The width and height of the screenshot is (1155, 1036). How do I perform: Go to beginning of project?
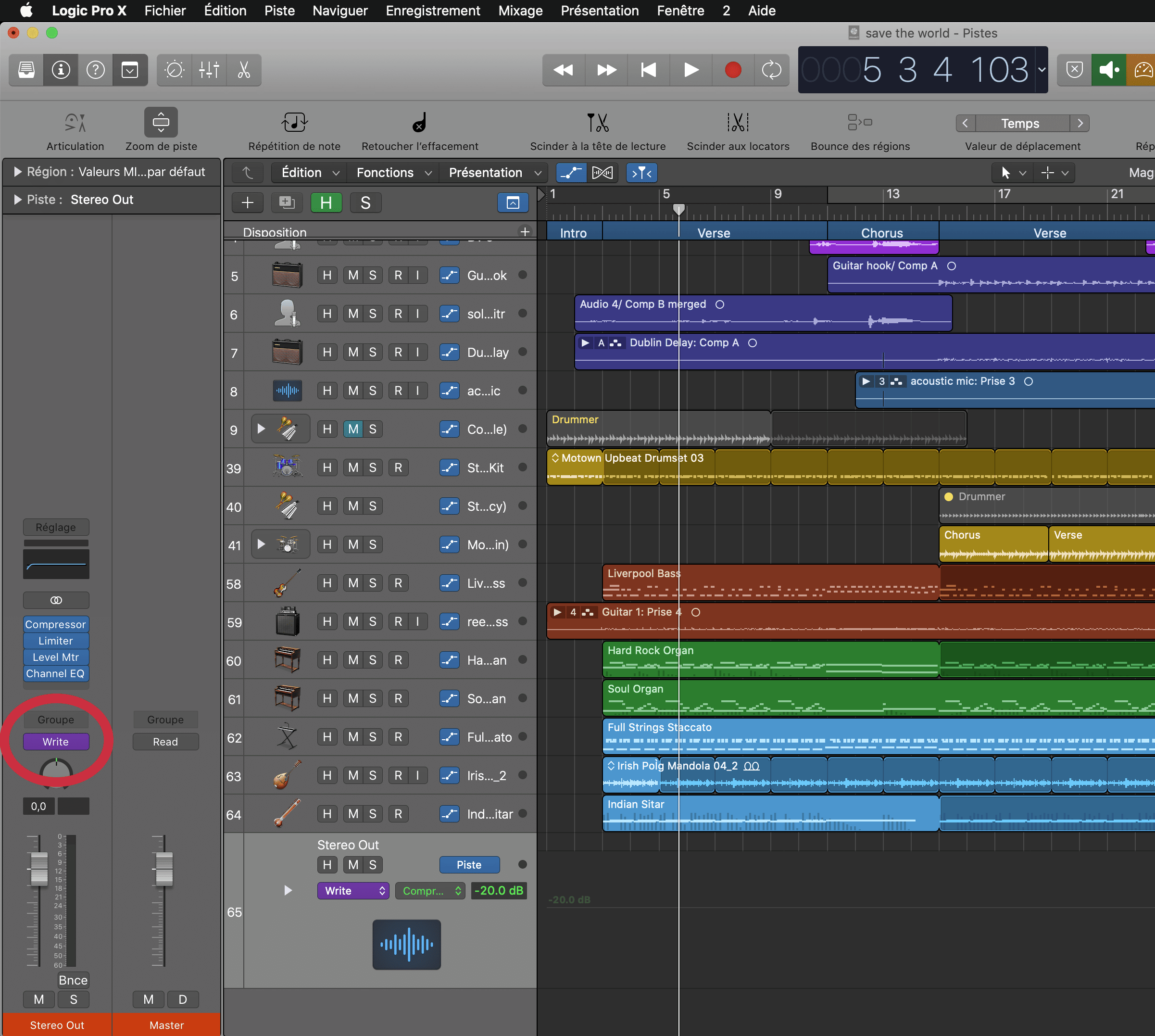(649, 70)
